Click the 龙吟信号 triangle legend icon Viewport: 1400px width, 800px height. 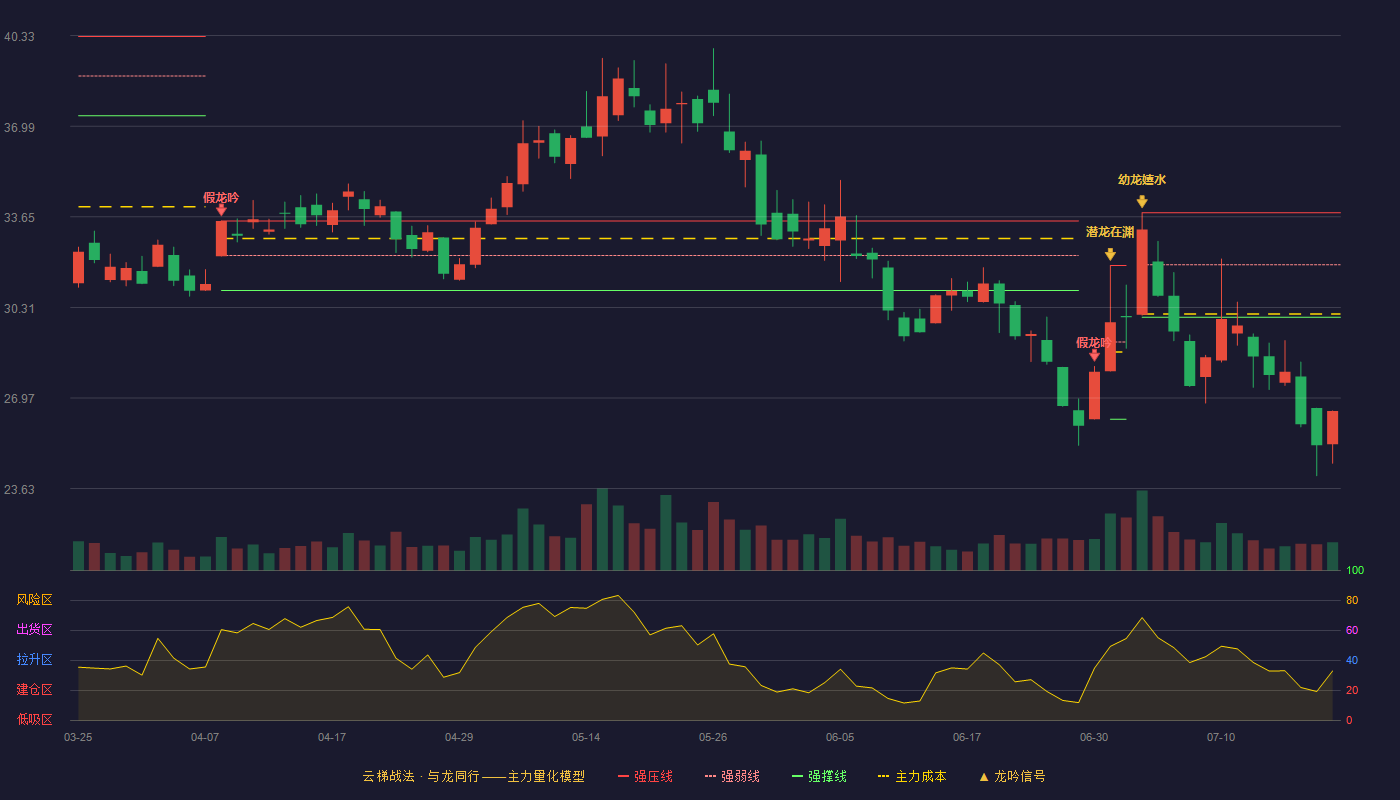984,776
